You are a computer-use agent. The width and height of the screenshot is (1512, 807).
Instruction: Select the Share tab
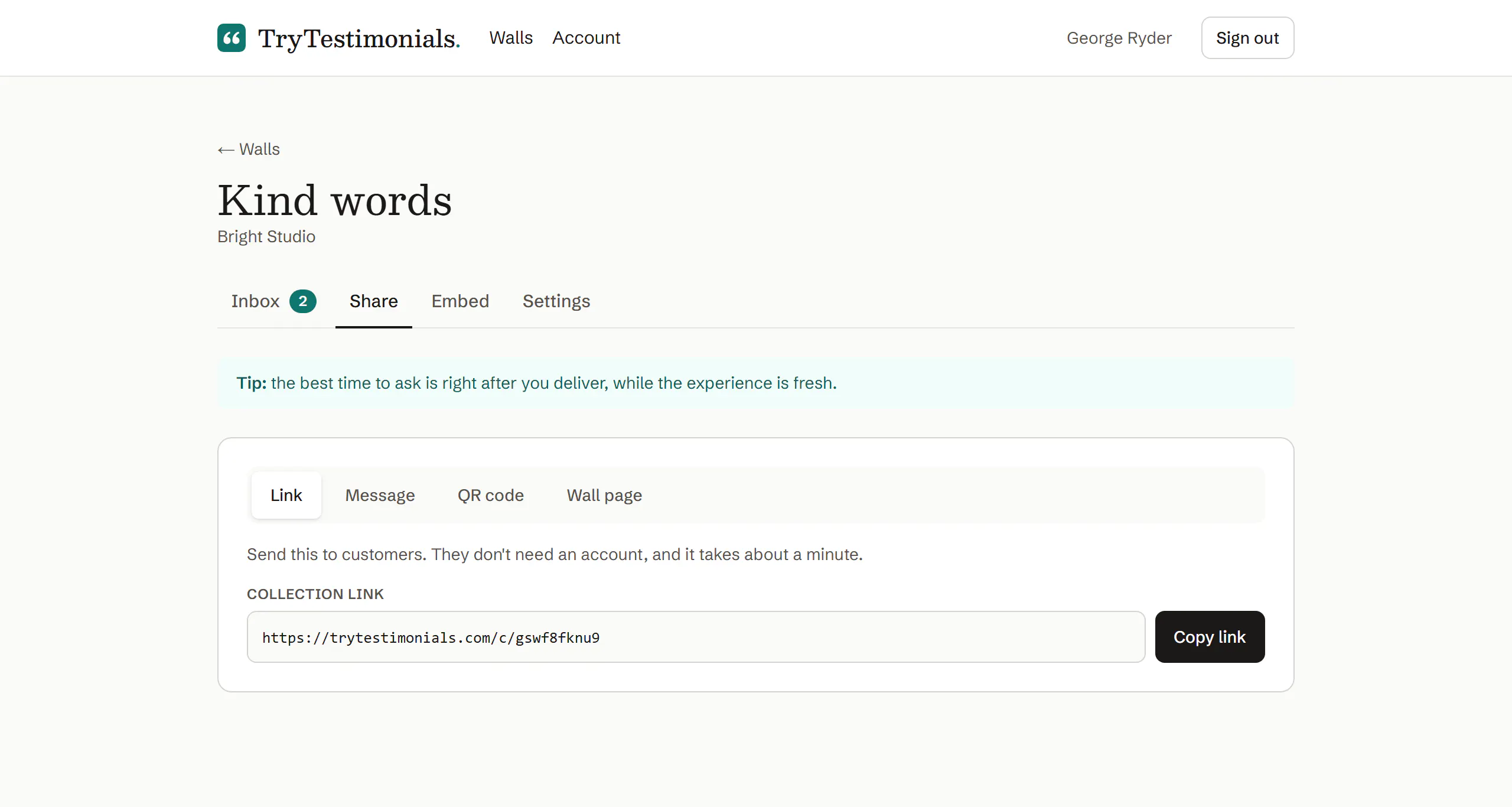coord(374,301)
